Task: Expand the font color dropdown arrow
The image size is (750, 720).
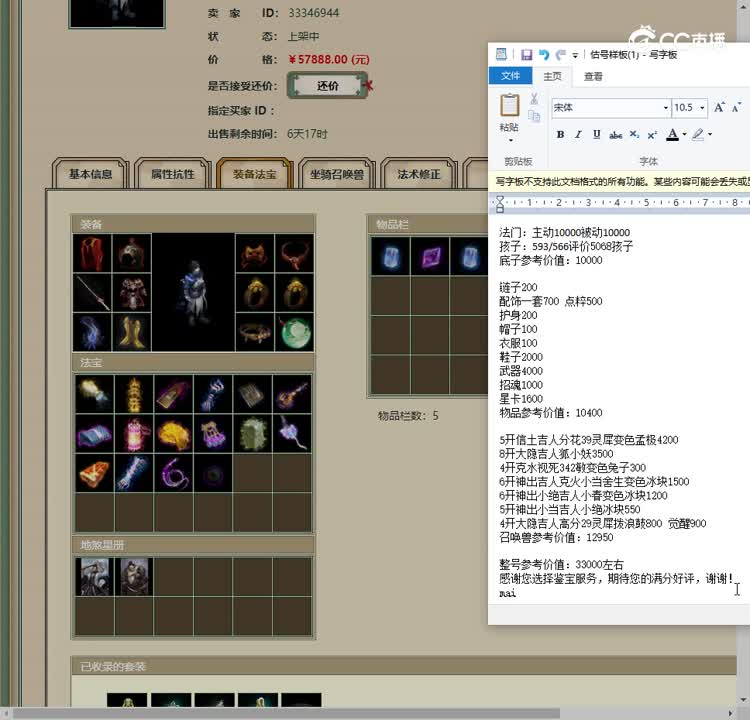Action: (684, 135)
